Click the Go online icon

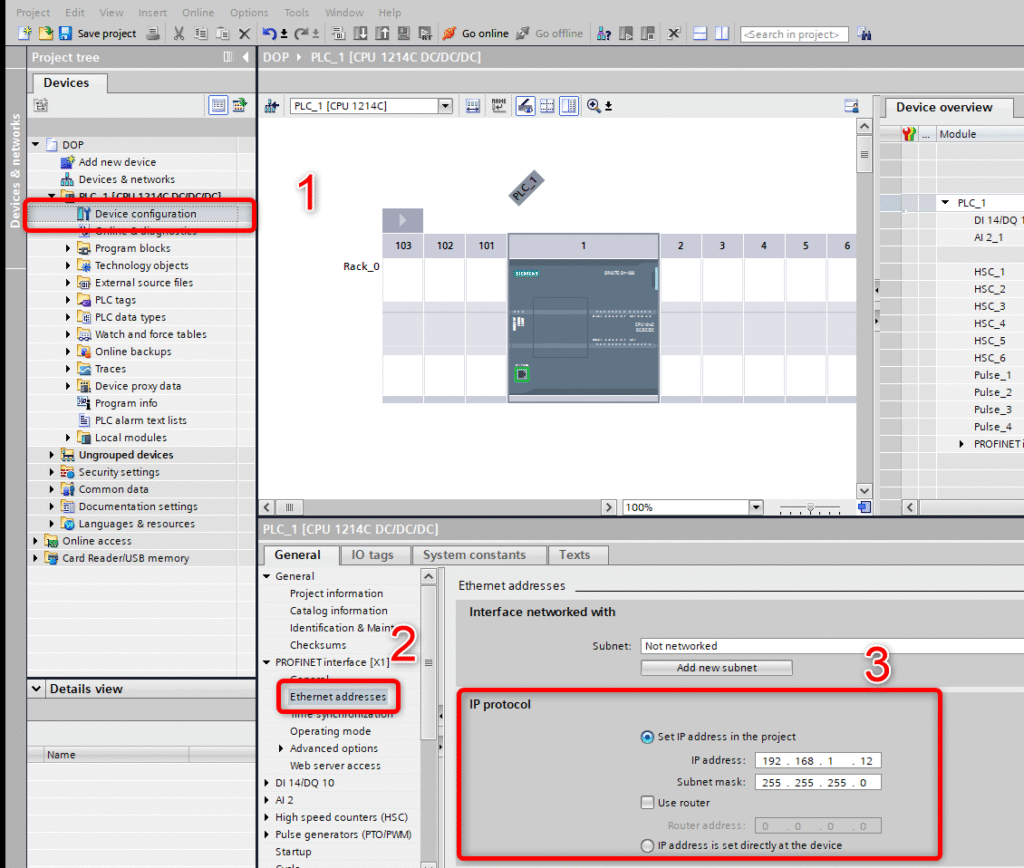[x=450, y=33]
